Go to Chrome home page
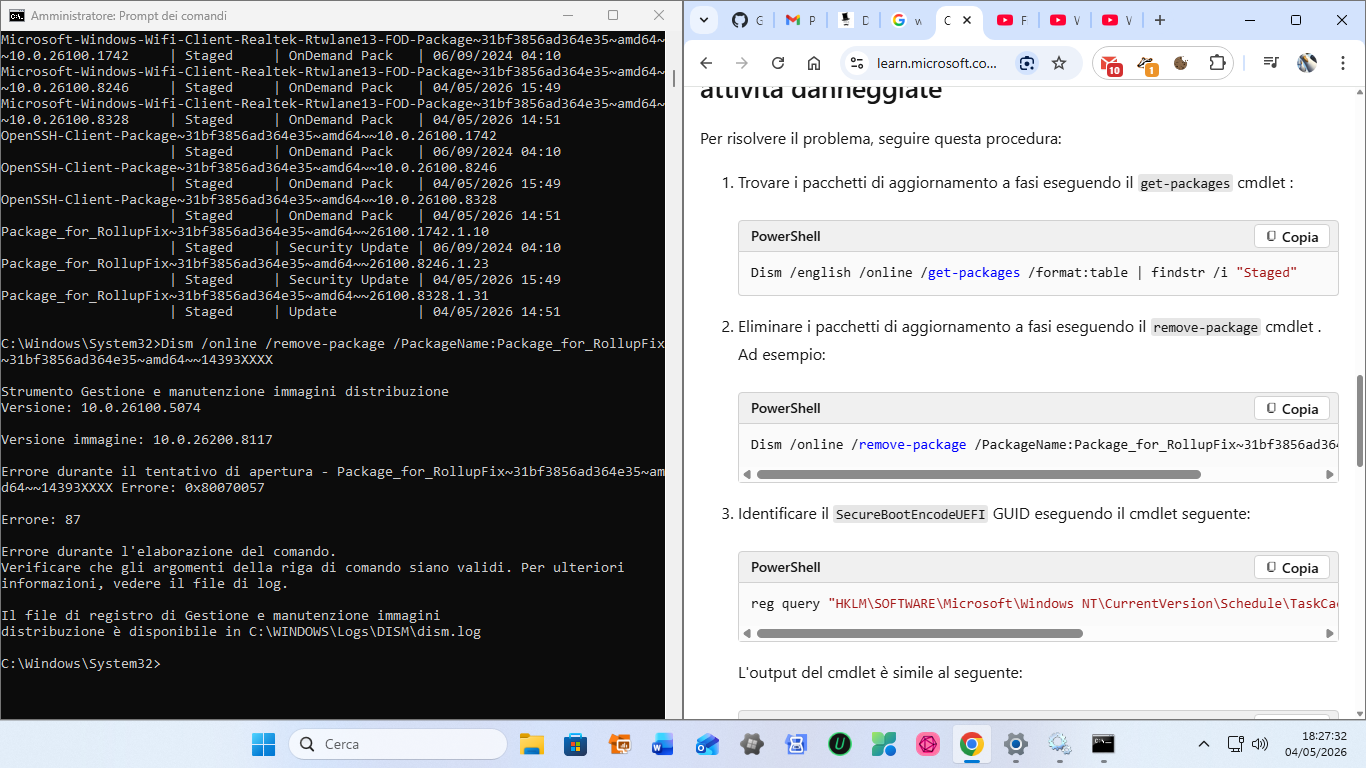Image resolution: width=1366 pixels, height=768 pixels. click(x=814, y=63)
